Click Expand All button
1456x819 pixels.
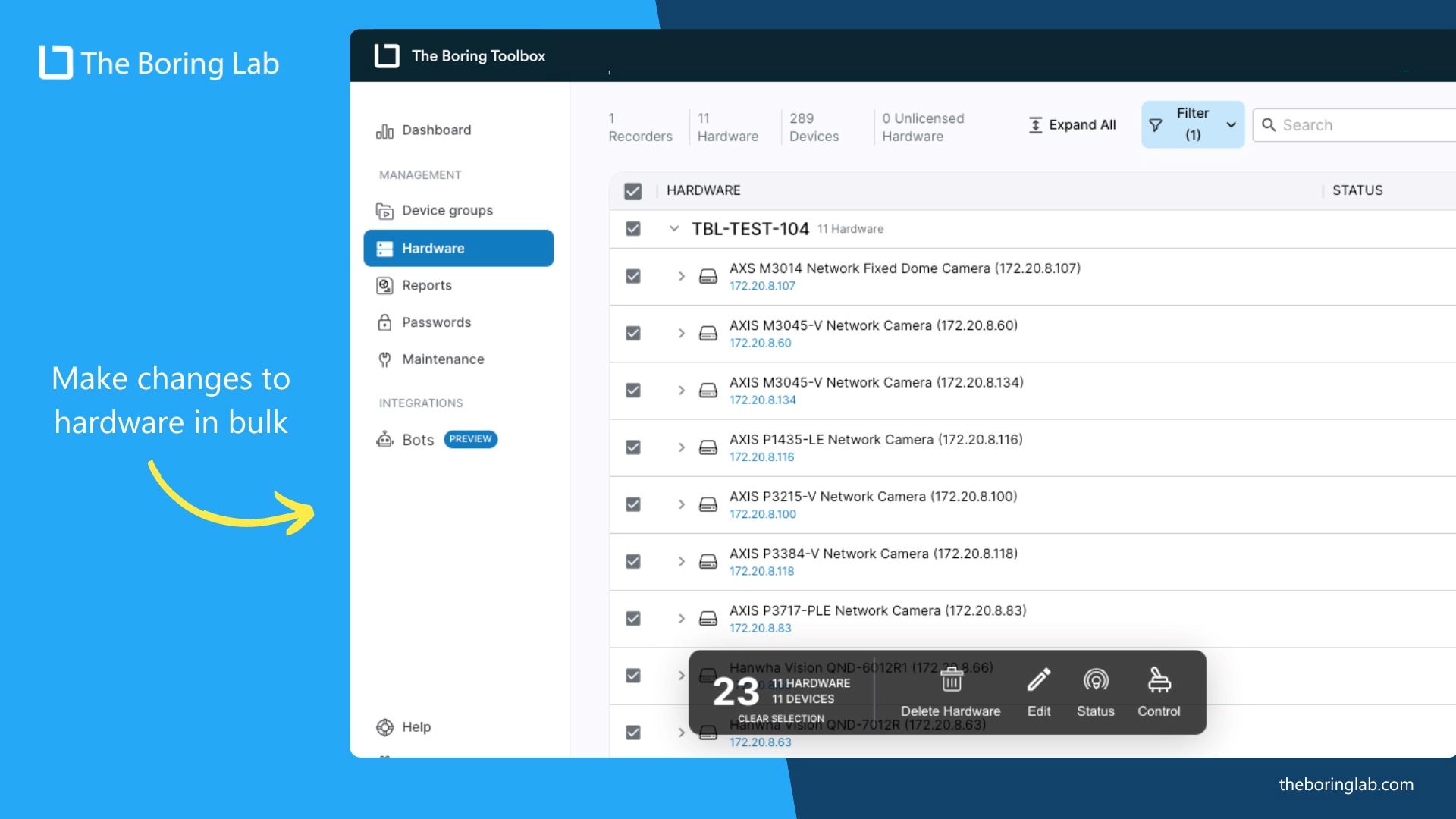point(1072,125)
